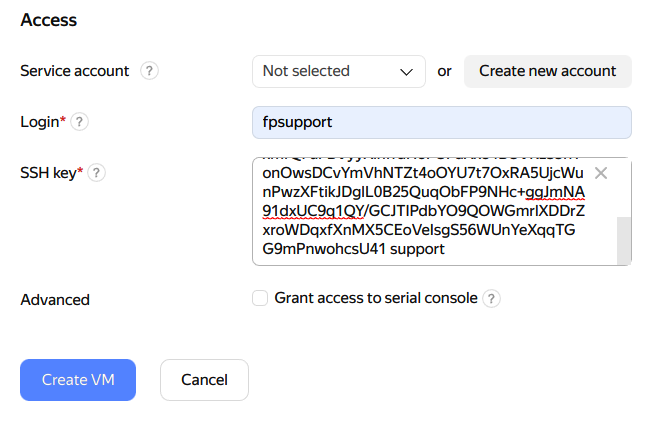Click the 'SSH key' field label text

point(48,173)
